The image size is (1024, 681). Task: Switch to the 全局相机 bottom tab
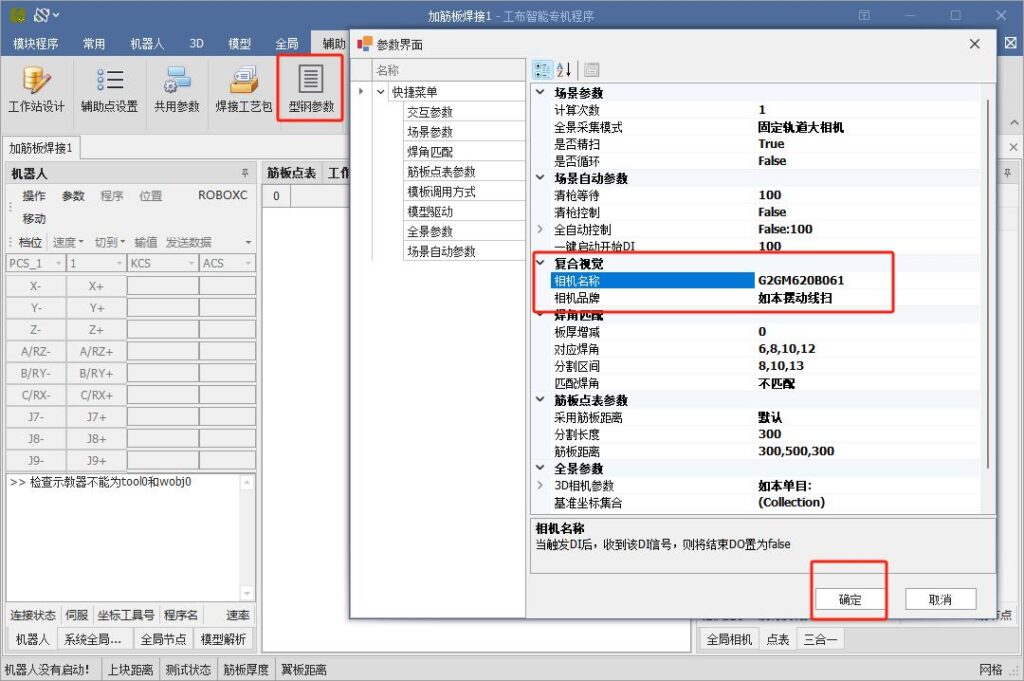tap(729, 639)
